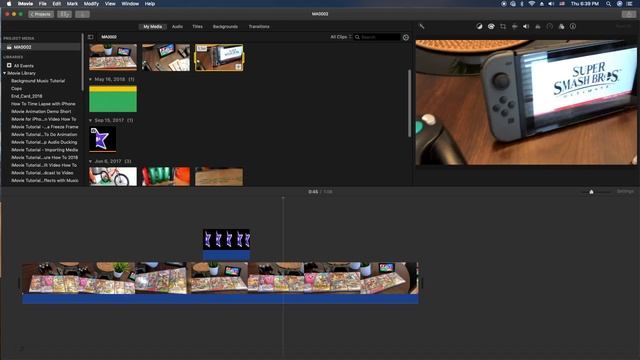Select the Clips event in library
Viewport: 640px width, 360px height.
point(17,89)
